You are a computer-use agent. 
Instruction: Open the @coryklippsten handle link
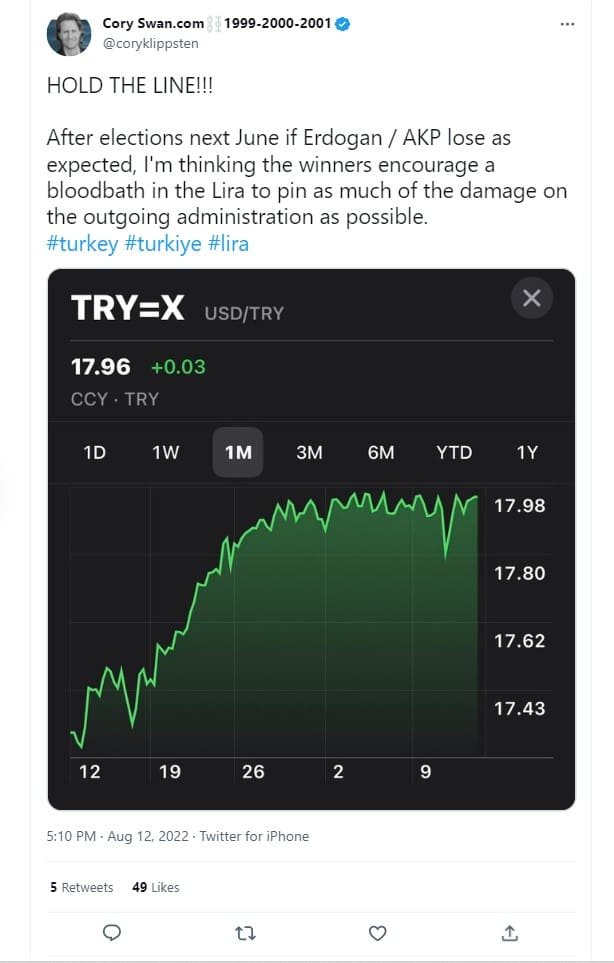[x=149, y=44]
